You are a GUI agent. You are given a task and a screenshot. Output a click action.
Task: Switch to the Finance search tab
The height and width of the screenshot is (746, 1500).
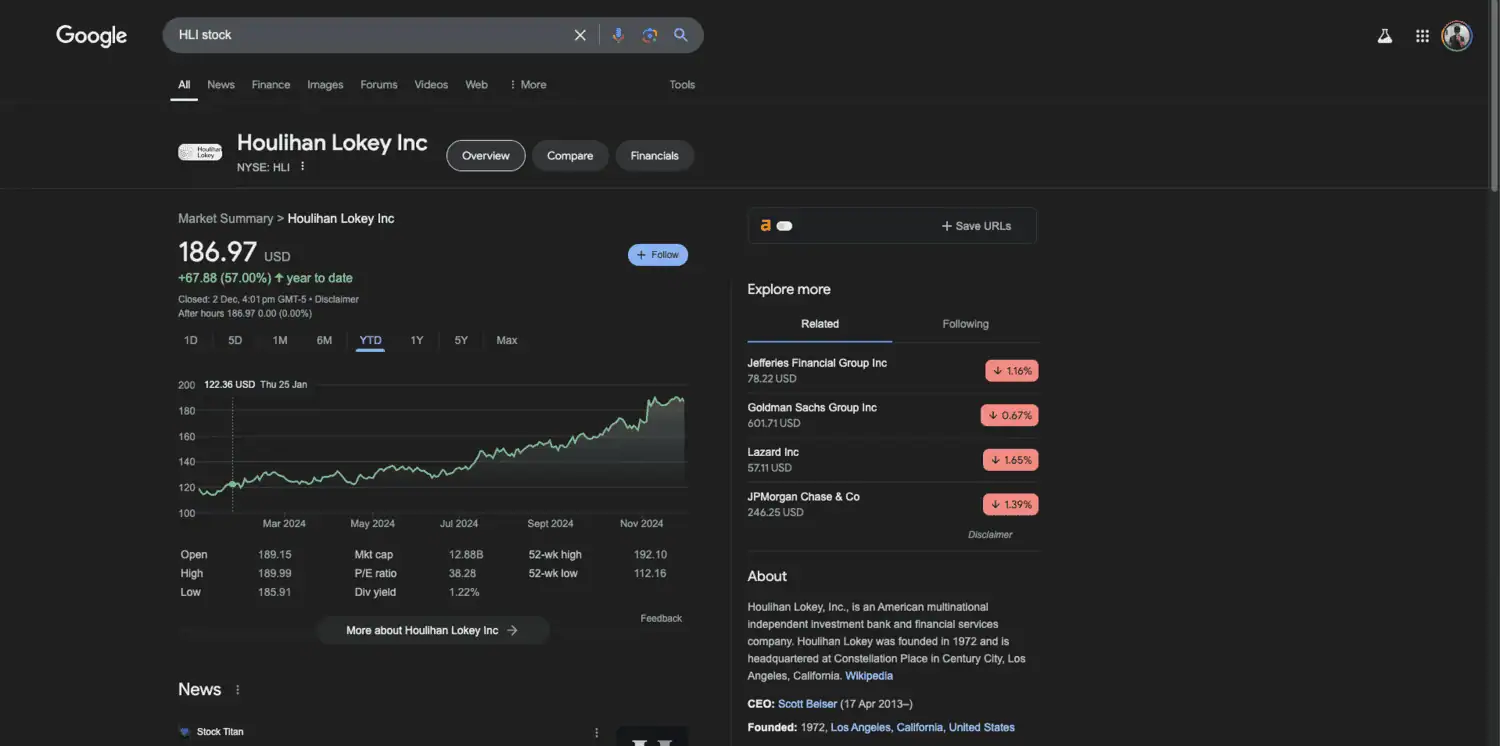click(x=271, y=85)
